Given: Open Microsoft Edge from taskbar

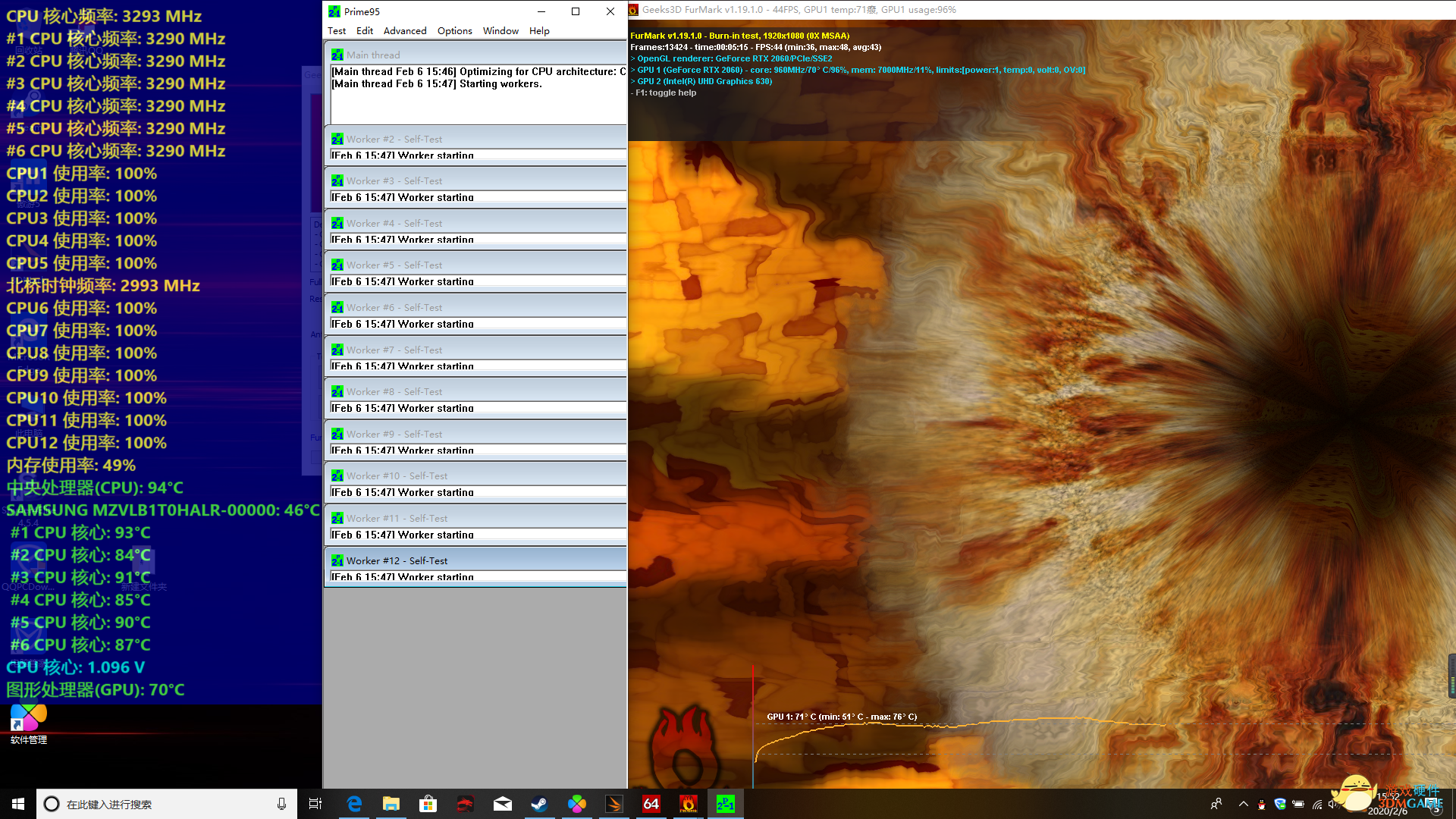Looking at the screenshot, I should tap(354, 804).
